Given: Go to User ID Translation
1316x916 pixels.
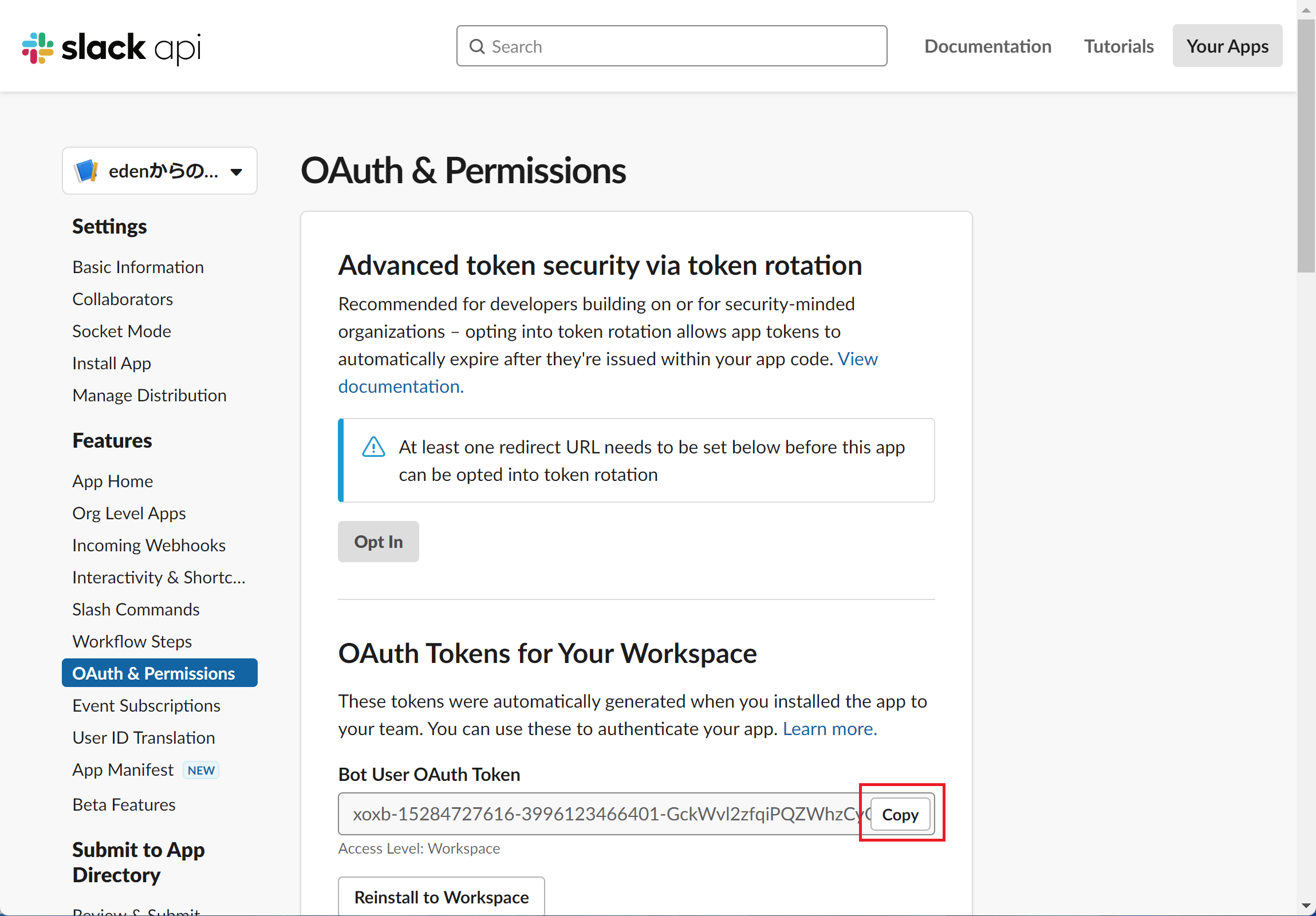Looking at the screenshot, I should (x=144, y=738).
